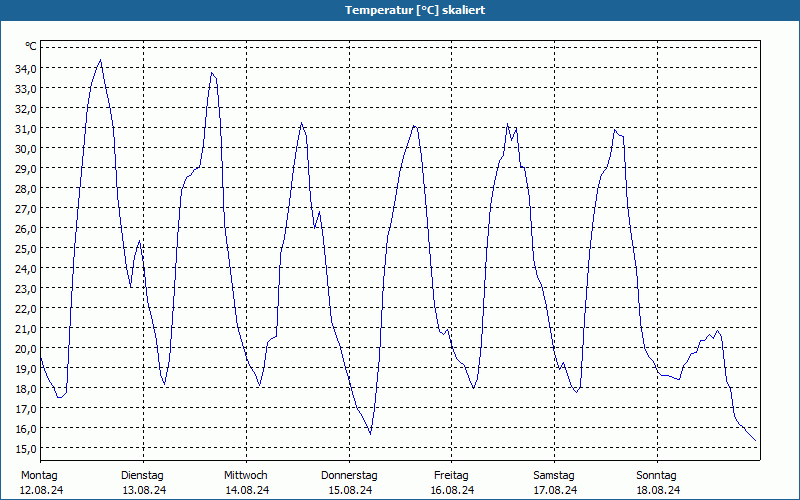Select the 23,0 y-axis label

[26, 288]
